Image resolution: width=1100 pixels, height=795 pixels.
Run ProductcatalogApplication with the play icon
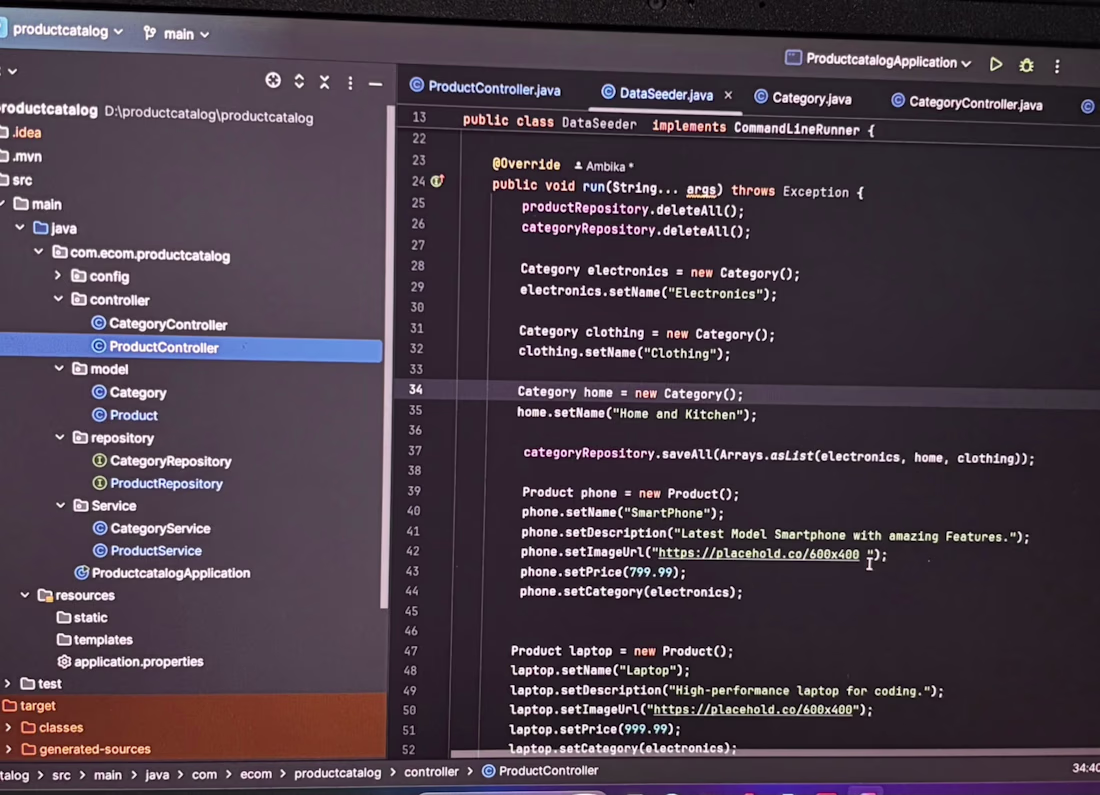coord(996,65)
